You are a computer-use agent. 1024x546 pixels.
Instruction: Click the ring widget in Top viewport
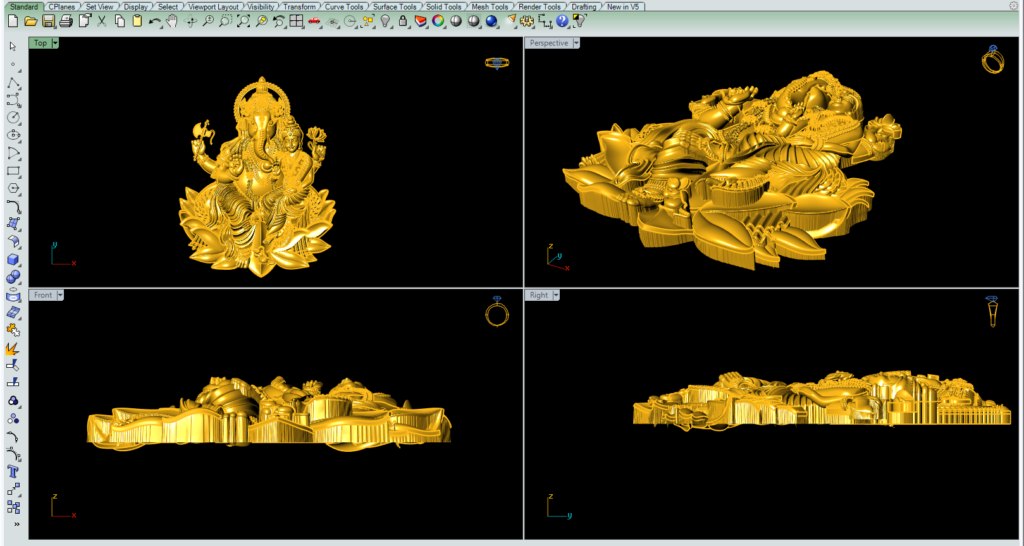click(x=497, y=63)
